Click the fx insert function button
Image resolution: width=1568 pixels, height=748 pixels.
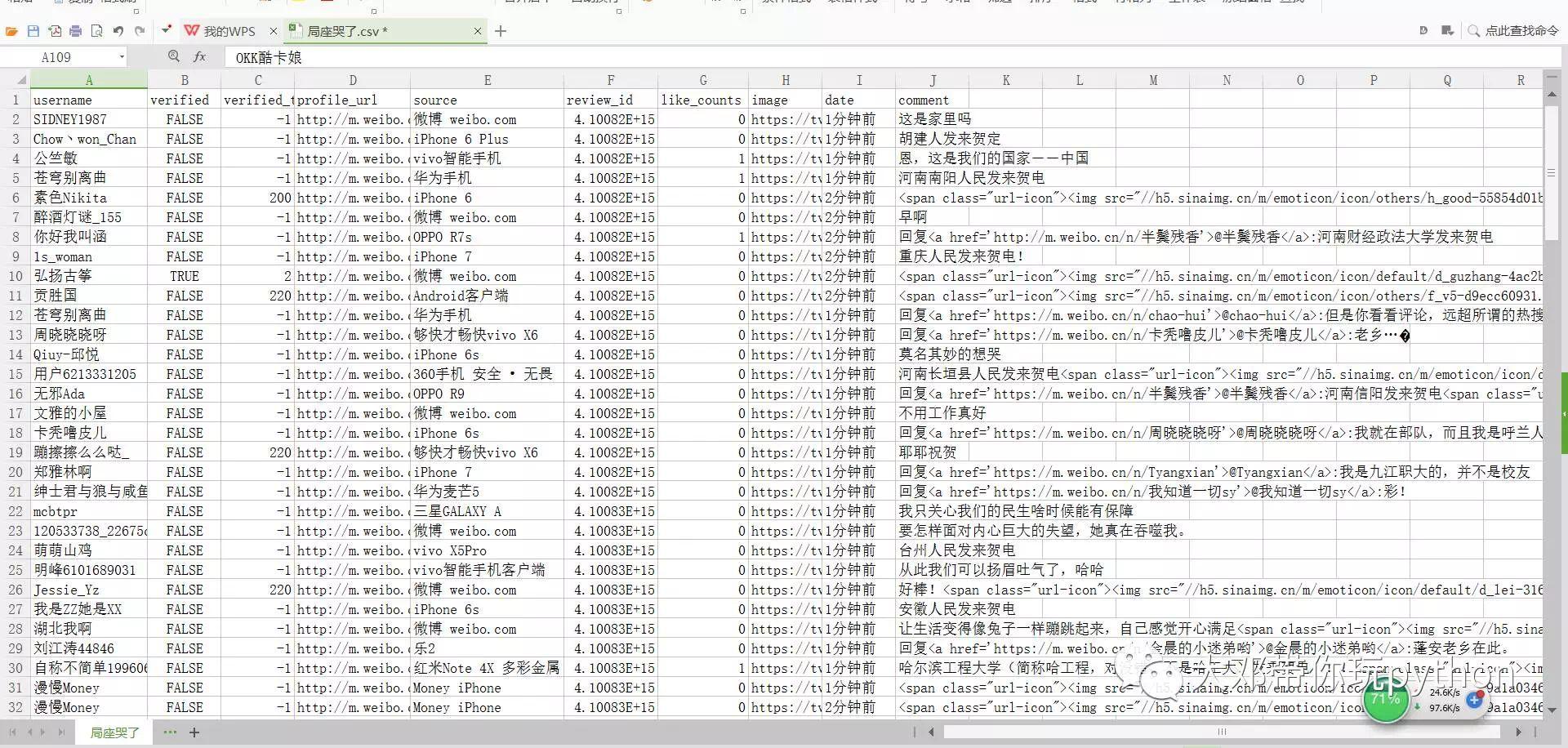[200, 56]
